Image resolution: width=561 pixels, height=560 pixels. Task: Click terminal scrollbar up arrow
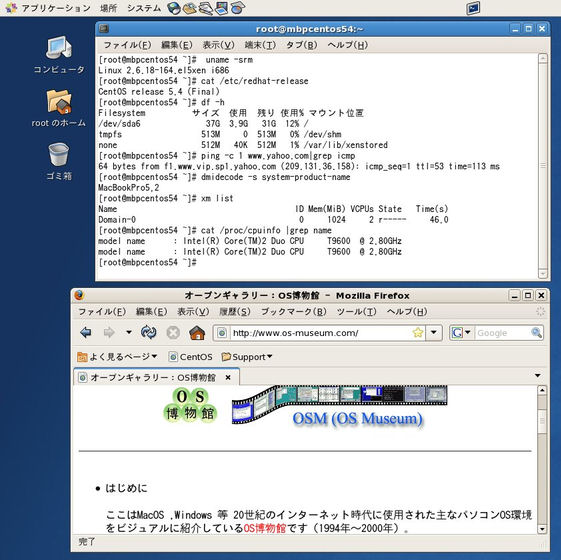point(543,58)
